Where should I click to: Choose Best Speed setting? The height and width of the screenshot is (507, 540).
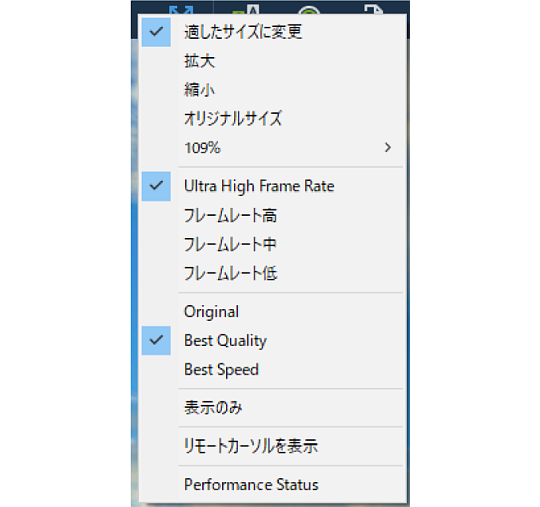click(272, 369)
